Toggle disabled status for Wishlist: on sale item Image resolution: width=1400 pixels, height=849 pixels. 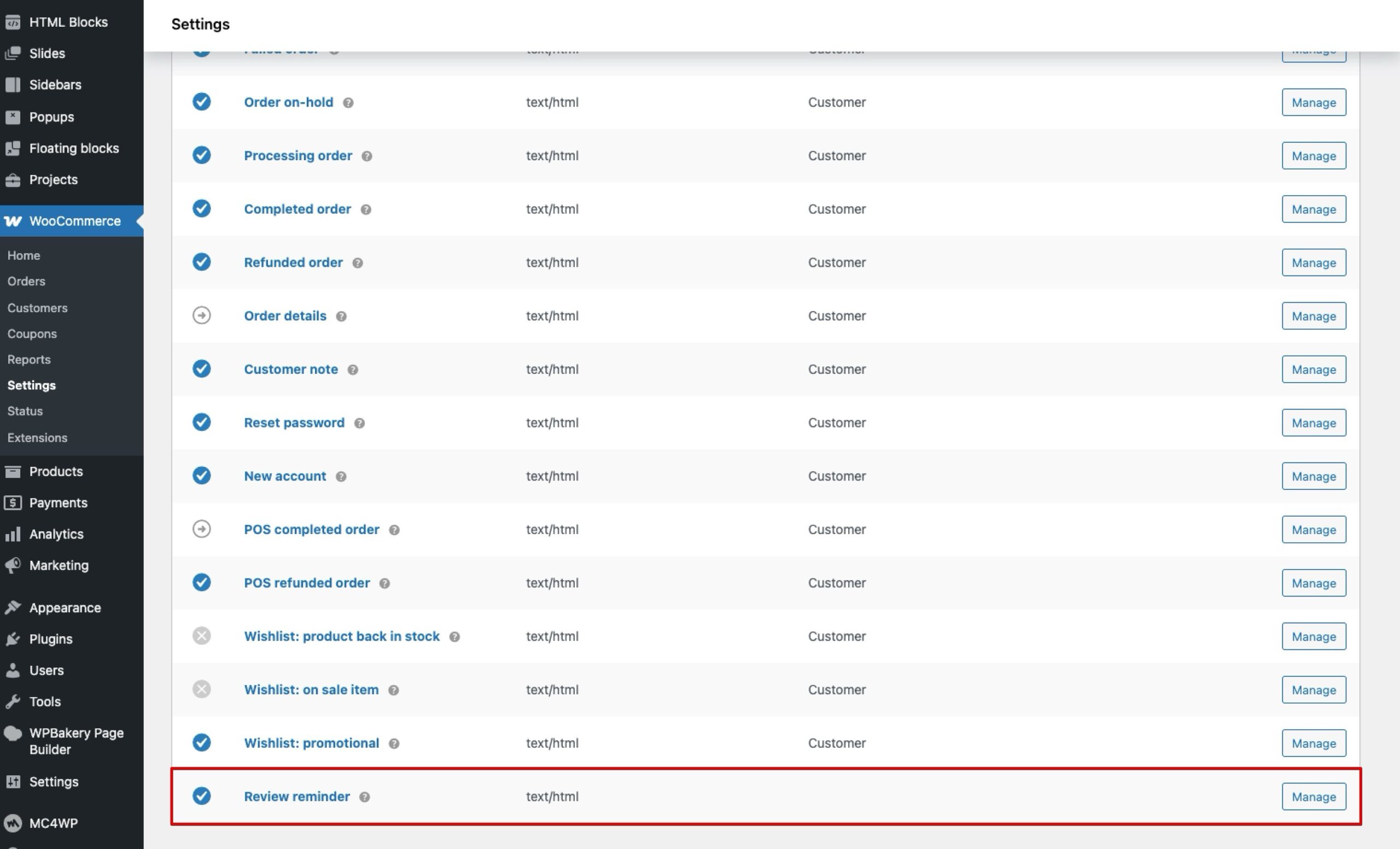click(202, 689)
